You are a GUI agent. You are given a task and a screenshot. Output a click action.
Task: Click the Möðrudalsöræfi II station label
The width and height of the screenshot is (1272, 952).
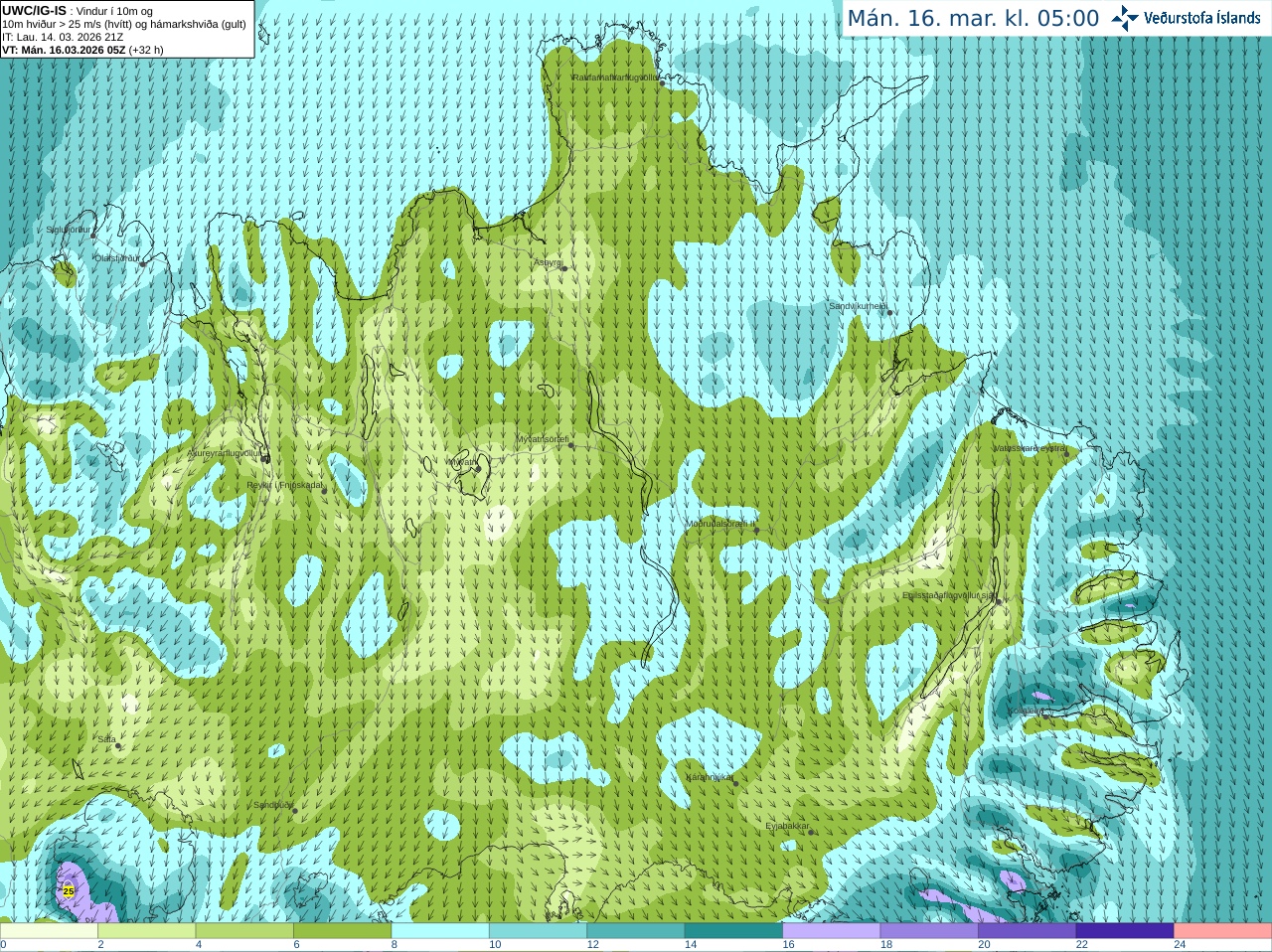point(720,524)
